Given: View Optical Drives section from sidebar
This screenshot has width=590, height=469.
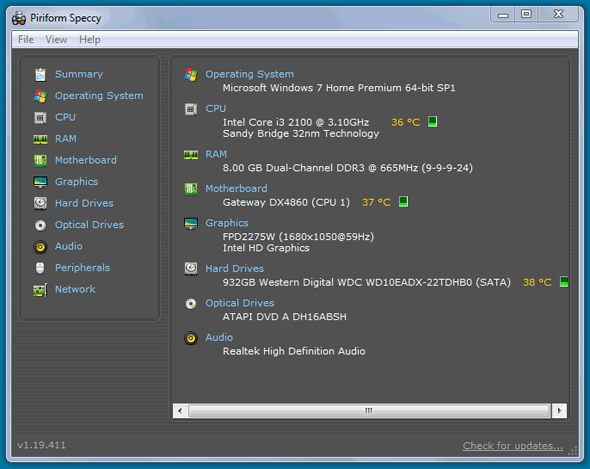Looking at the screenshot, I should 89,225.
